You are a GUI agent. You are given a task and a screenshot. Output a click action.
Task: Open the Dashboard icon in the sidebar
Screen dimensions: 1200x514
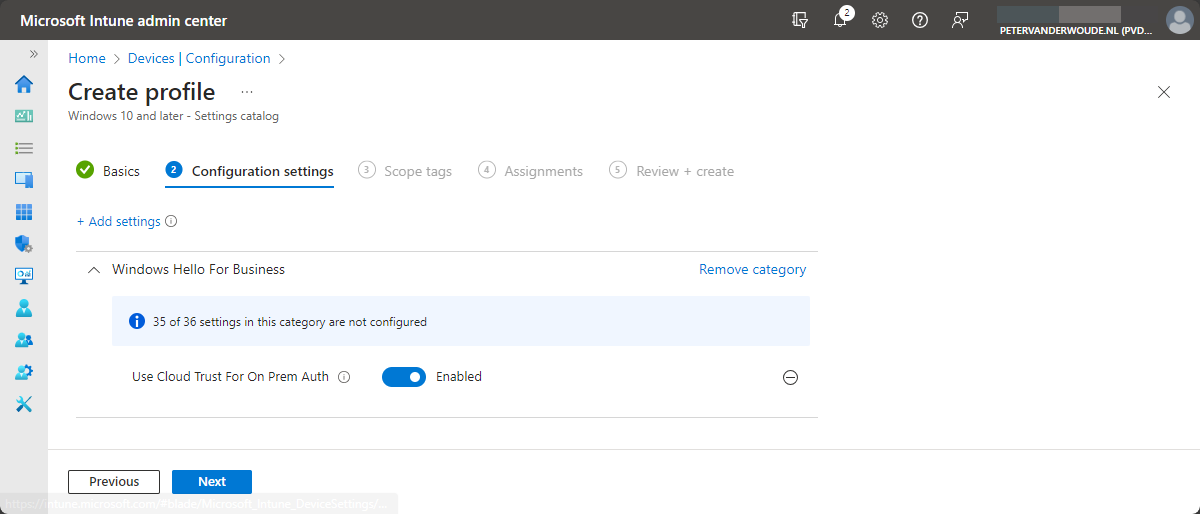24,116
